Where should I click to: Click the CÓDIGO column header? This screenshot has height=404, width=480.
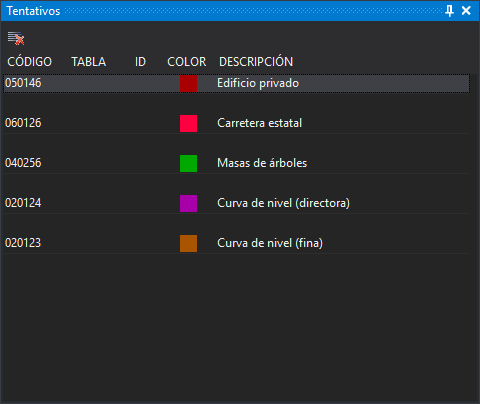[30, 62]
